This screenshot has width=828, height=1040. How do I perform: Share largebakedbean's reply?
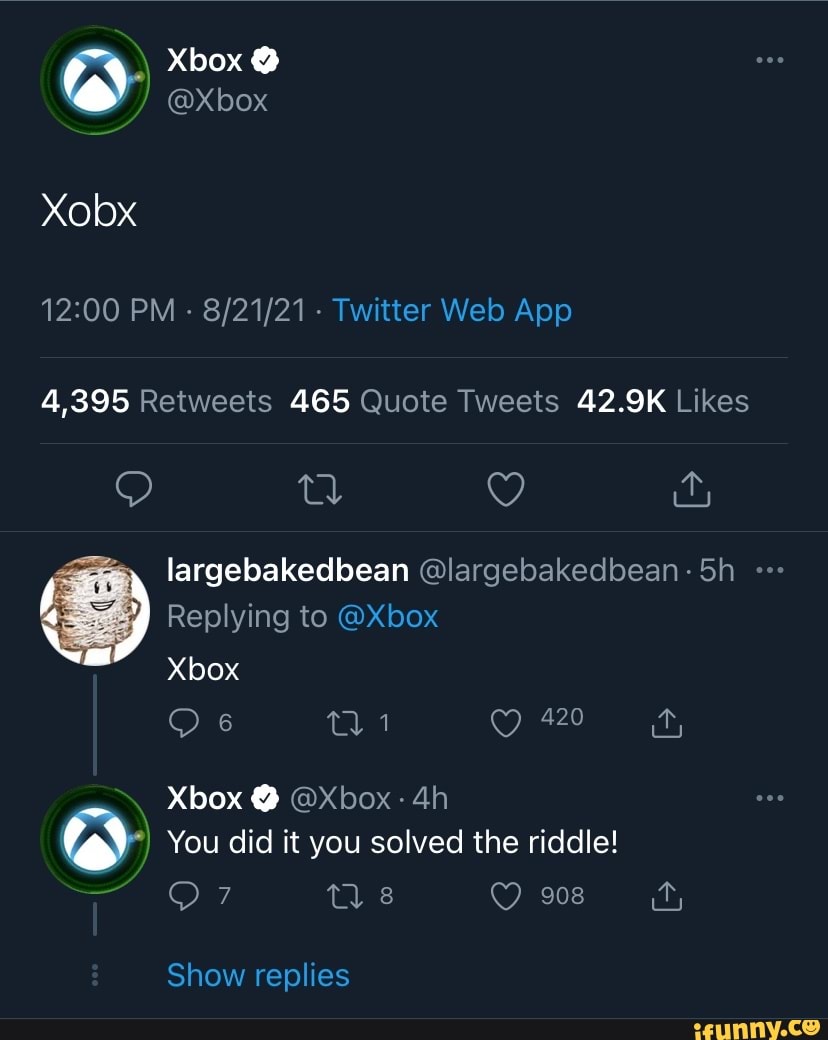tap(667, 720)
